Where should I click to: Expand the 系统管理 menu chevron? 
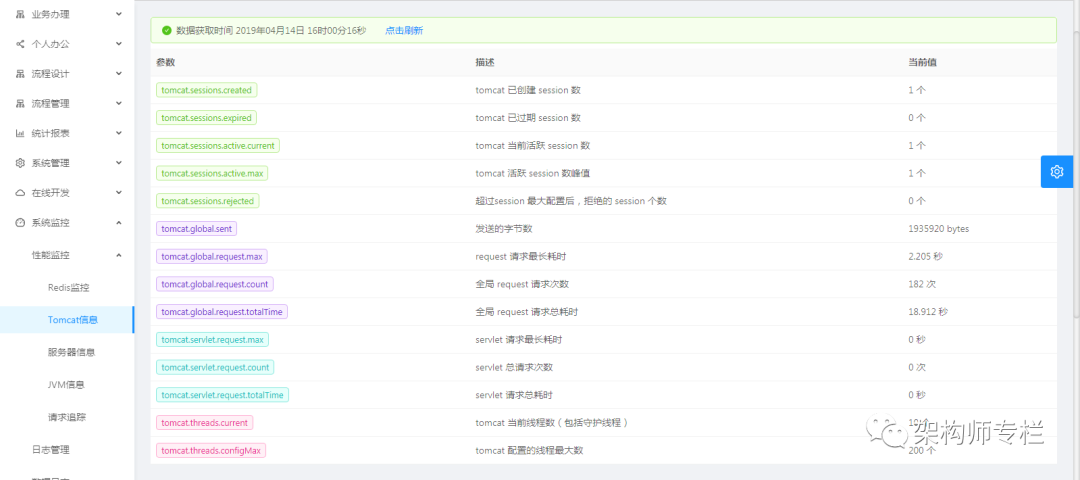118,163
